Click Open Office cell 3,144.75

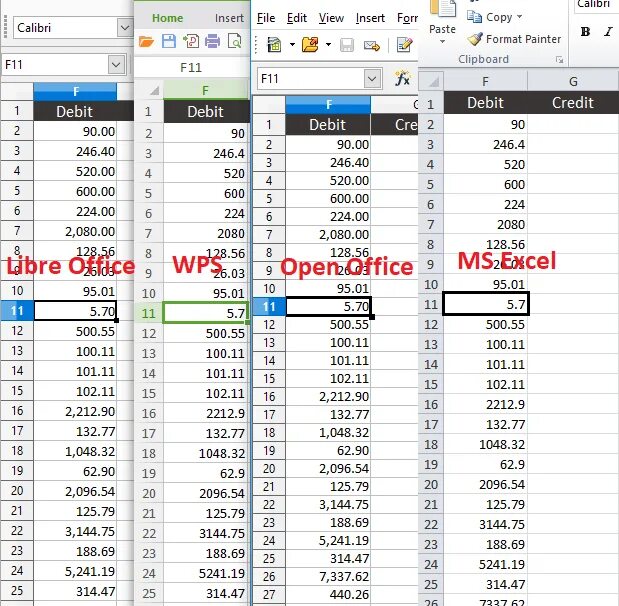coord(328,505)
